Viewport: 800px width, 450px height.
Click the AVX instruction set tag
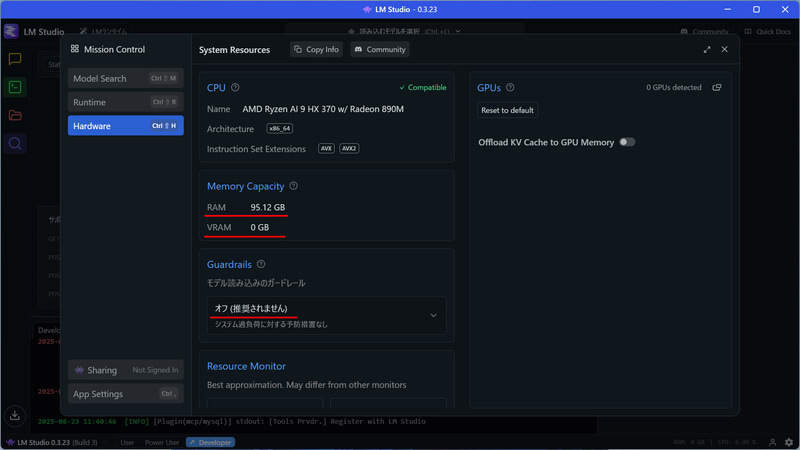pos(326,148)
